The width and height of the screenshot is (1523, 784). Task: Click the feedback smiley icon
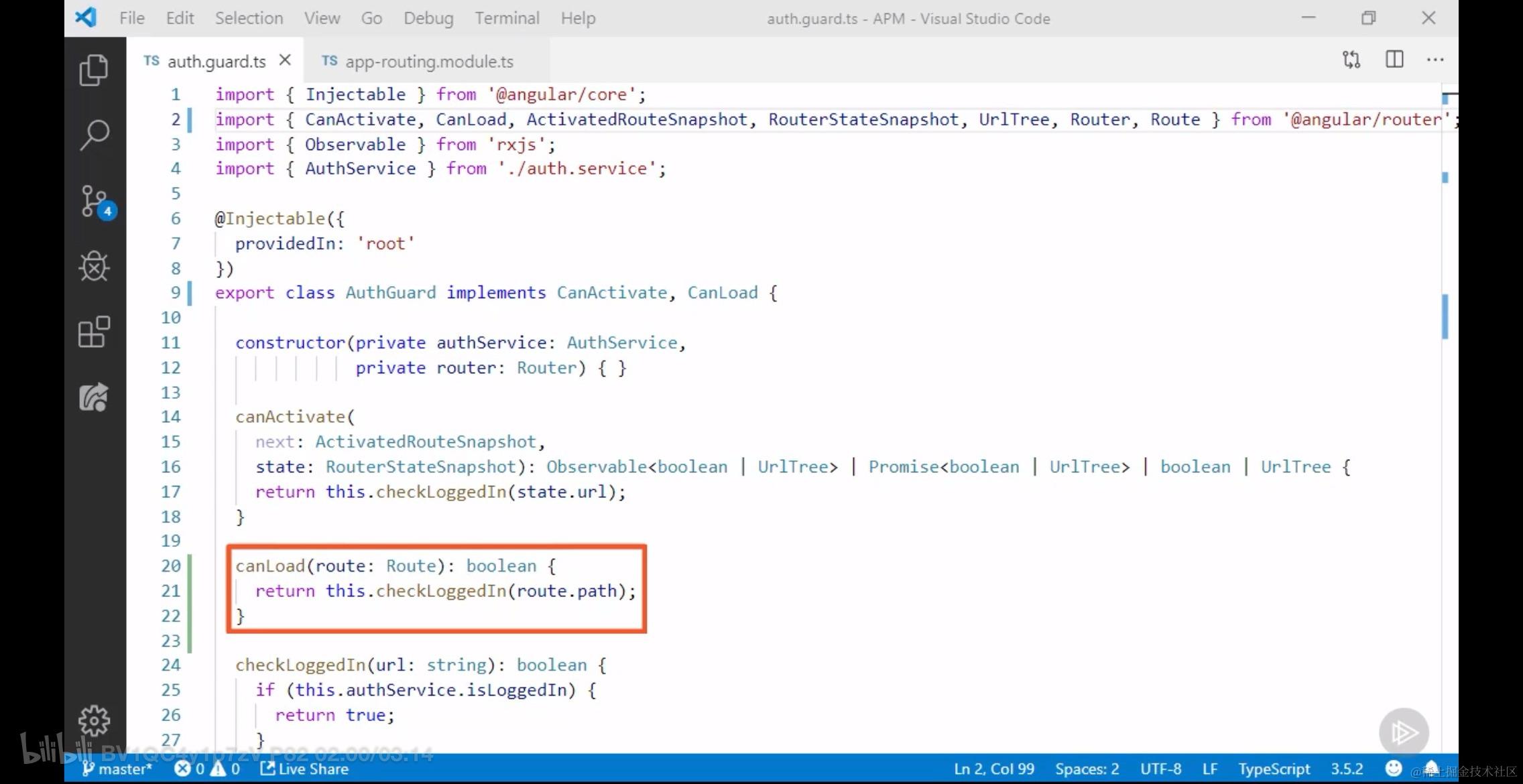click(x=1394, y=768)
